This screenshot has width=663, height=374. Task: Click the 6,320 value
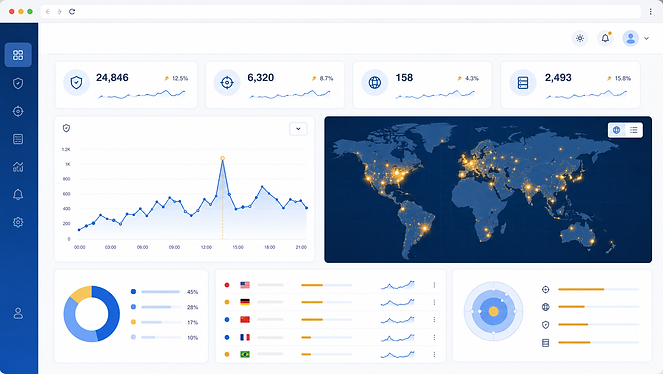260,78
